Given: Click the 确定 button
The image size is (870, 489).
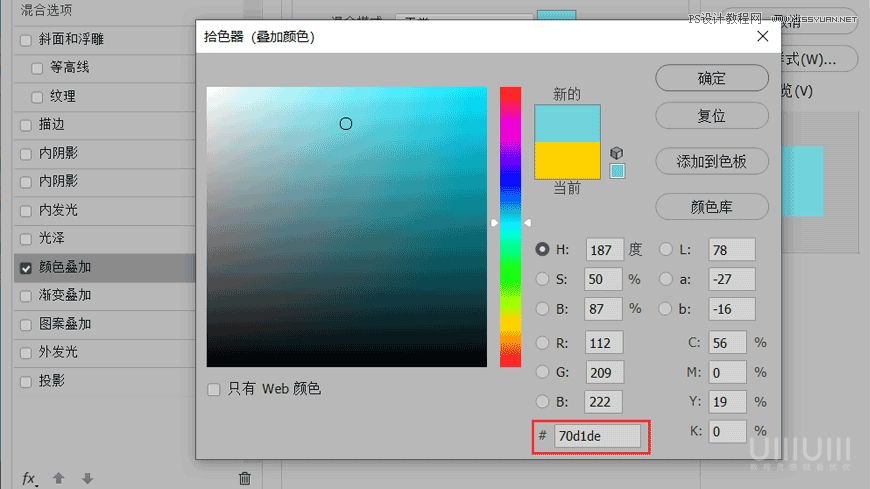Looking at the screenshot, I should click(712, 78).
